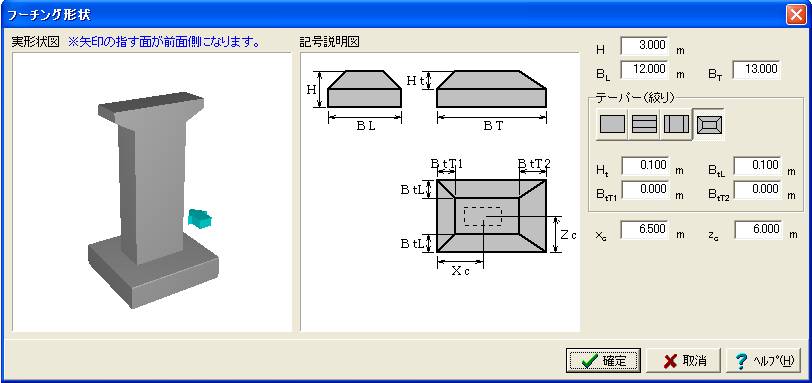The image size is (812, 383).
Task: Click the Ht taper height field
Action: 645,166
